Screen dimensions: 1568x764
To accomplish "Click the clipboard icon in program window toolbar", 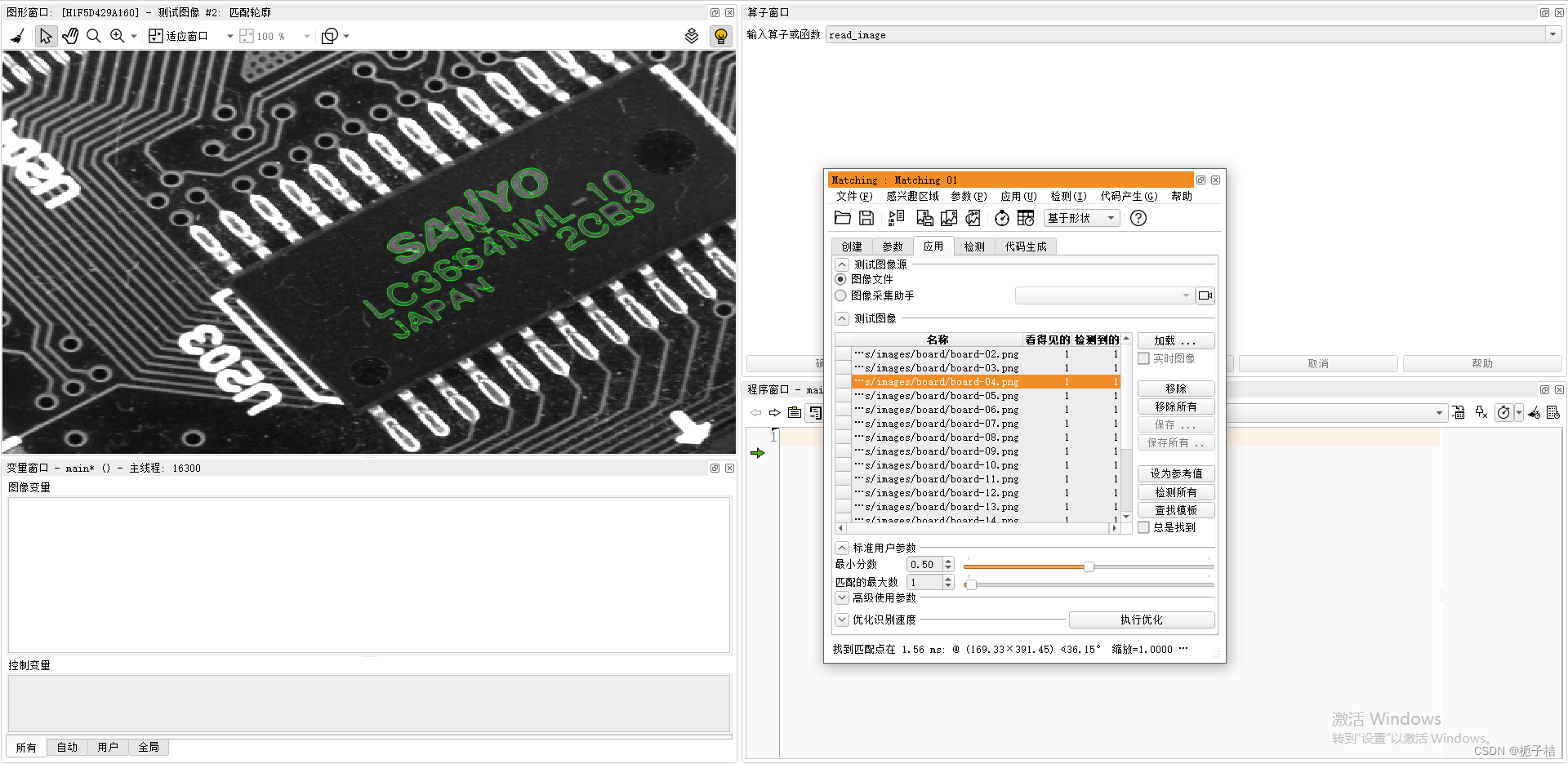I will pos(794,412).
